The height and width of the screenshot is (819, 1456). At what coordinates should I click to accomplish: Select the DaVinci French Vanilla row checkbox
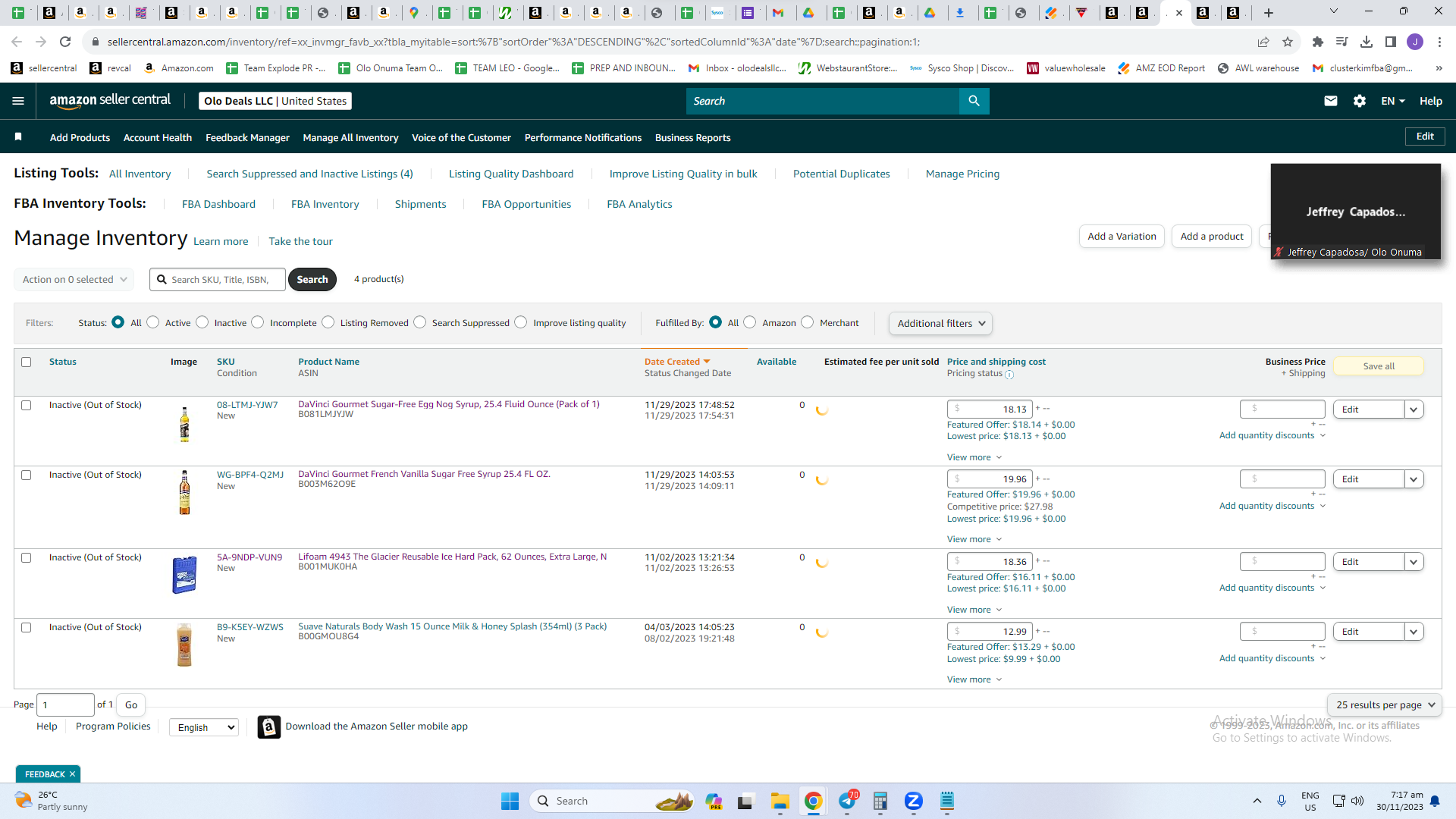pos(27,475)
